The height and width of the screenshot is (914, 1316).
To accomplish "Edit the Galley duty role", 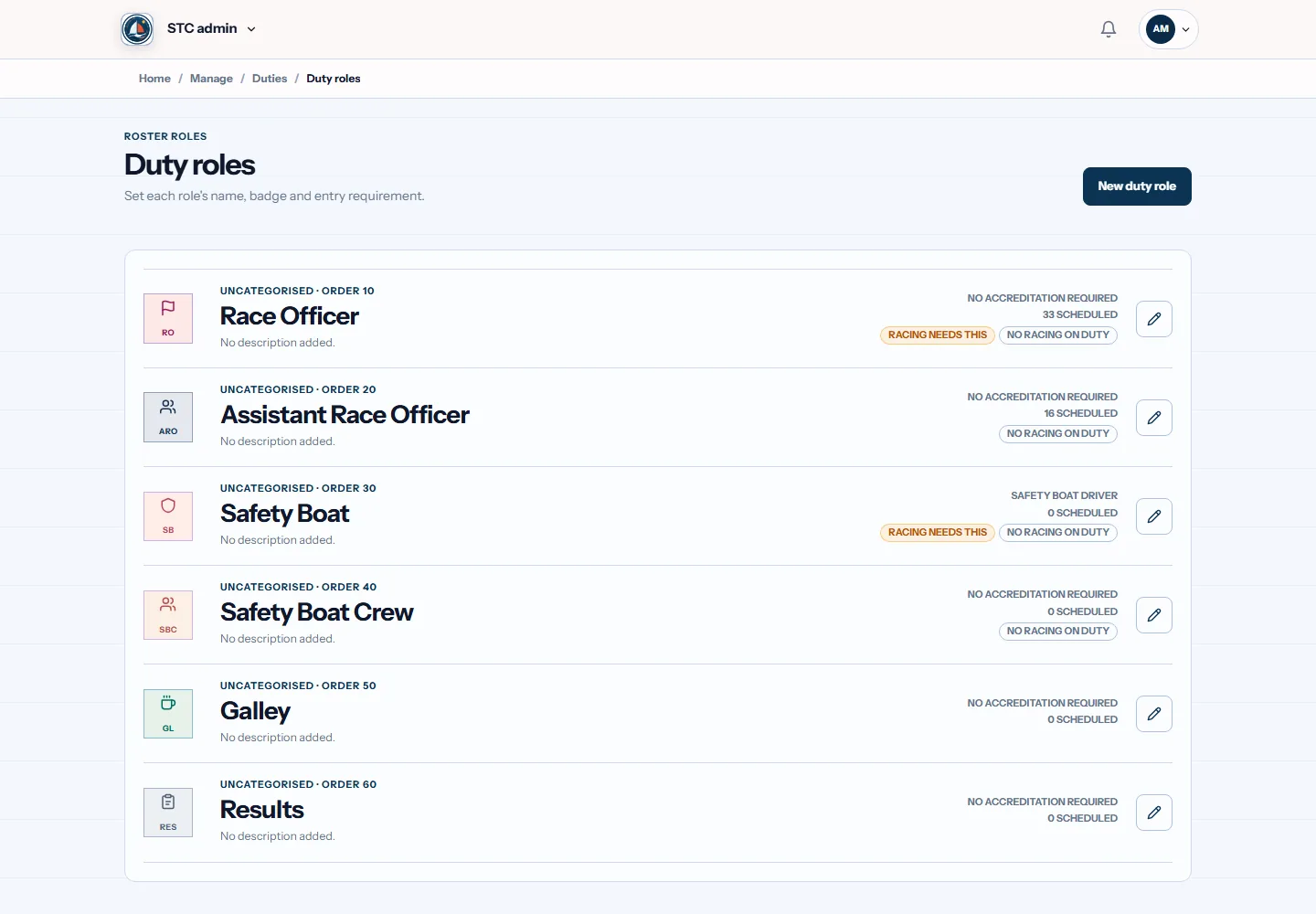I will [x=1154, y=714].
